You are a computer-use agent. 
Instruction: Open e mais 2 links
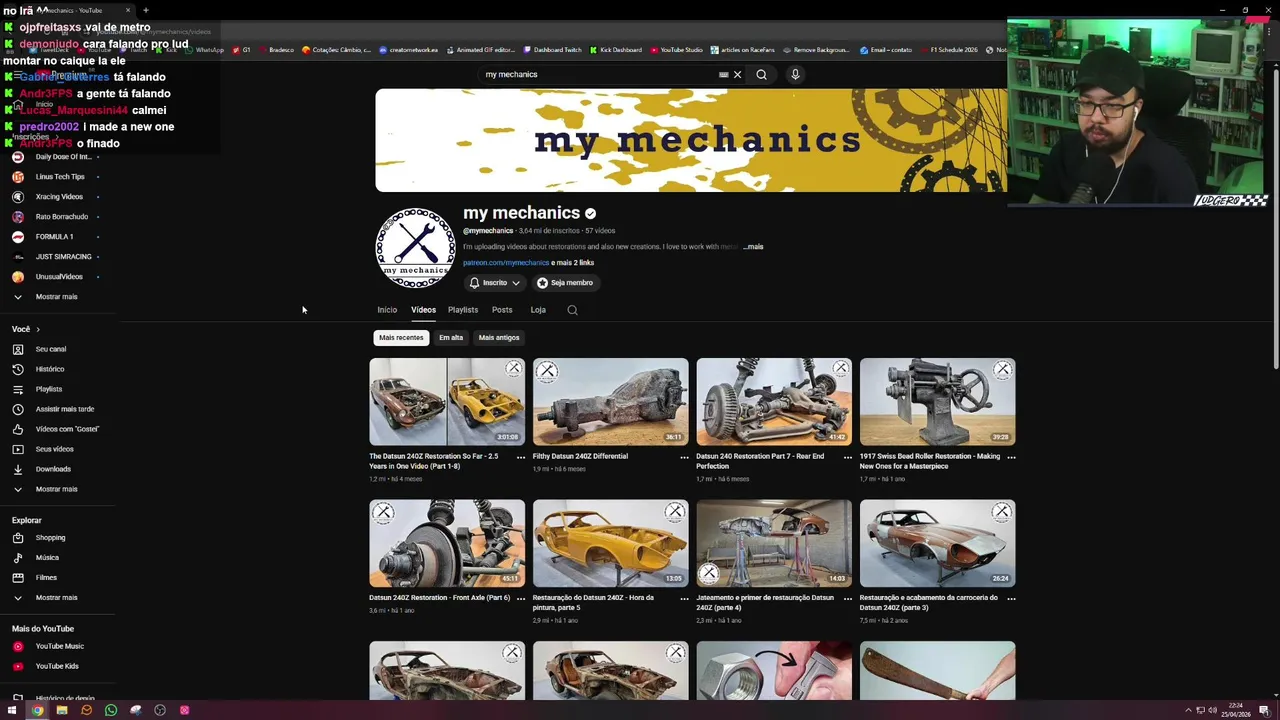pos(573,263)
